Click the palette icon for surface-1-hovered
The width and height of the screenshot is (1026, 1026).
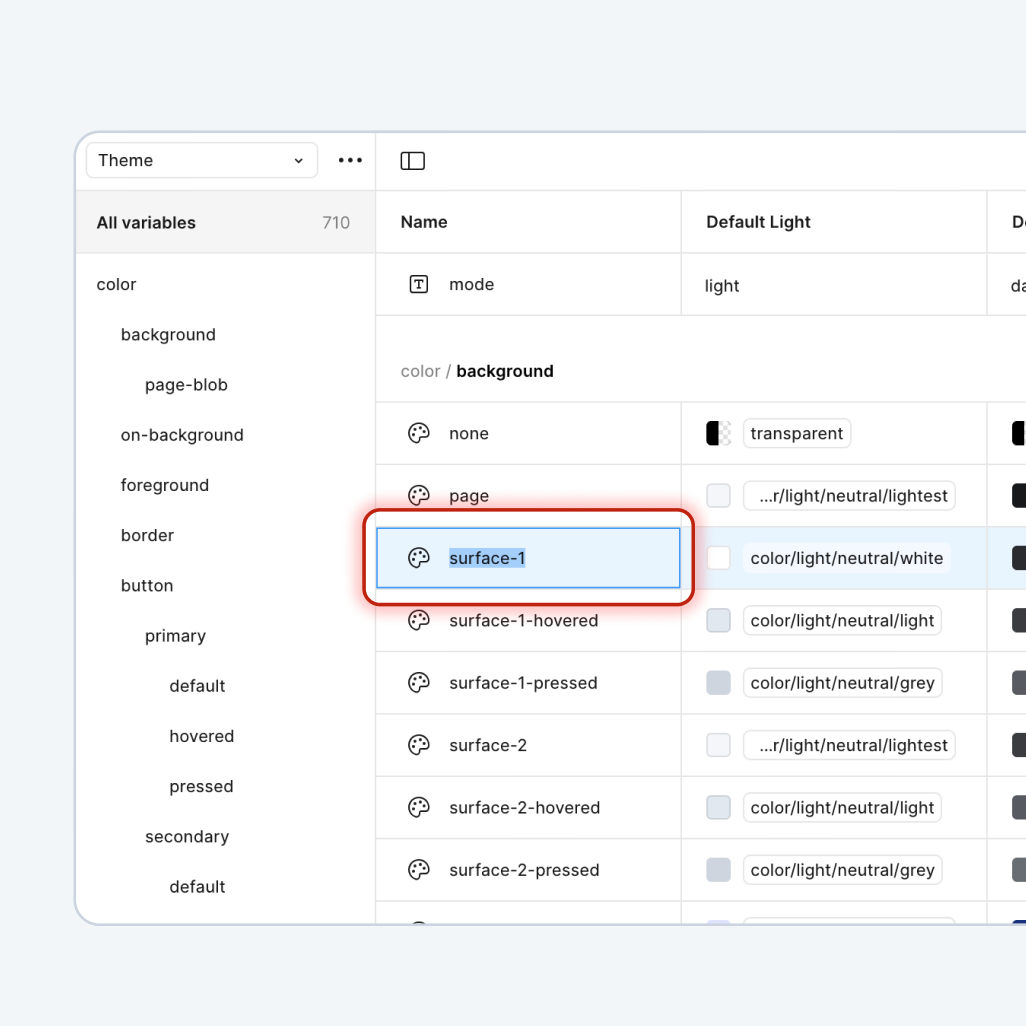click(x=419, y=620)
